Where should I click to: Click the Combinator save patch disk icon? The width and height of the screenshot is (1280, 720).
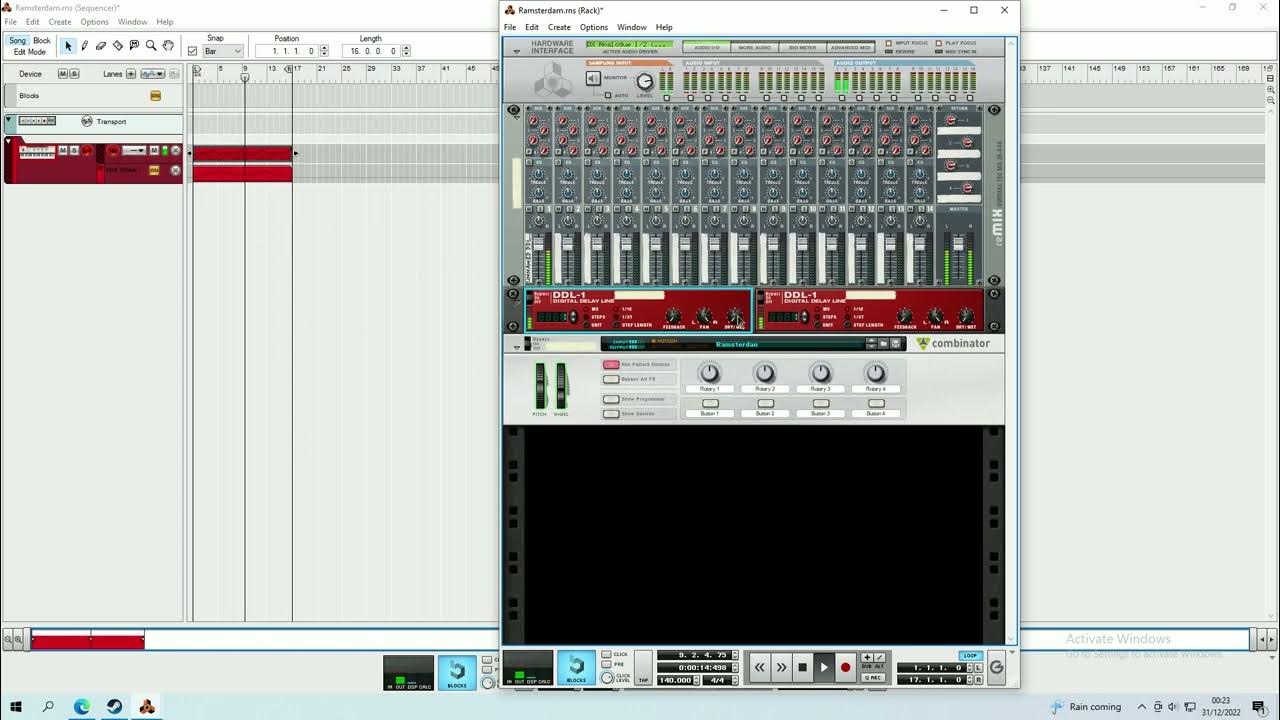point(895,343)
